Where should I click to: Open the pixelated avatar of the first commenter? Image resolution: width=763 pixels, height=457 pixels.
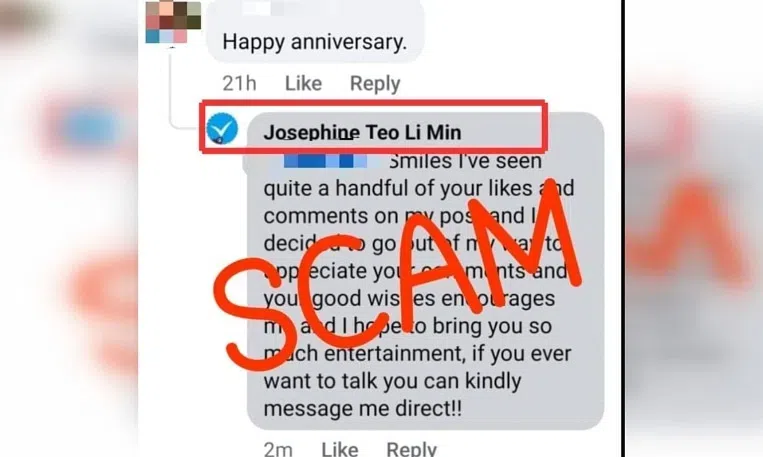click(x=172, y=22)
